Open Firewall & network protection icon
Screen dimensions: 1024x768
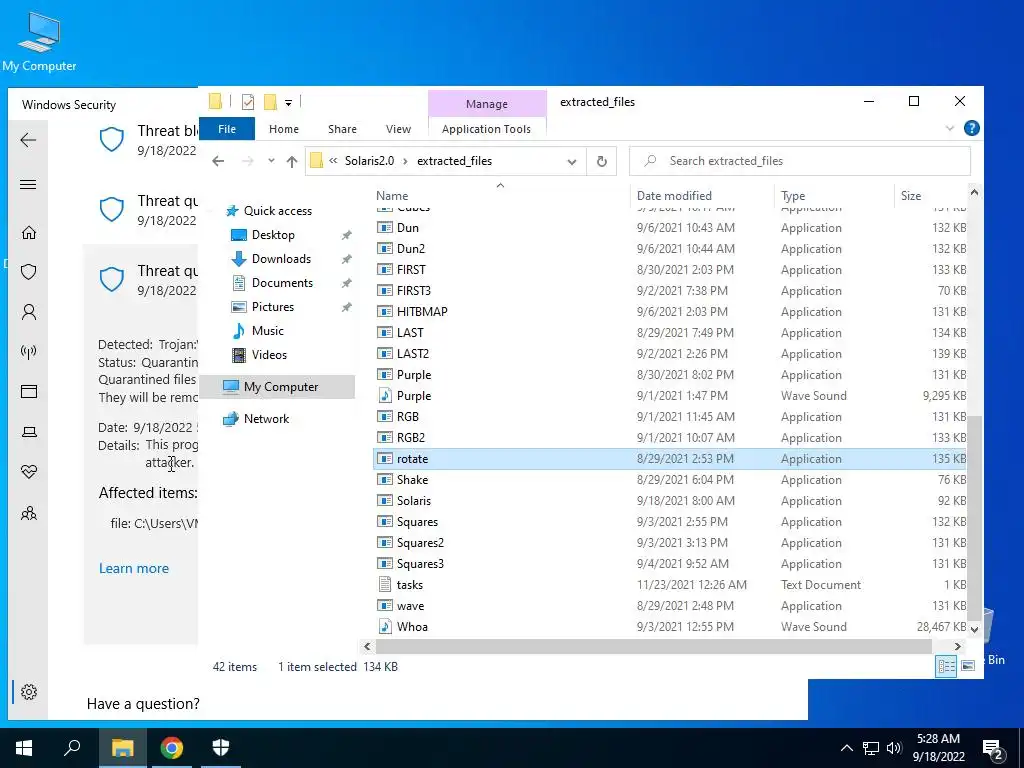pyautogui.click(x=29, y=352)
